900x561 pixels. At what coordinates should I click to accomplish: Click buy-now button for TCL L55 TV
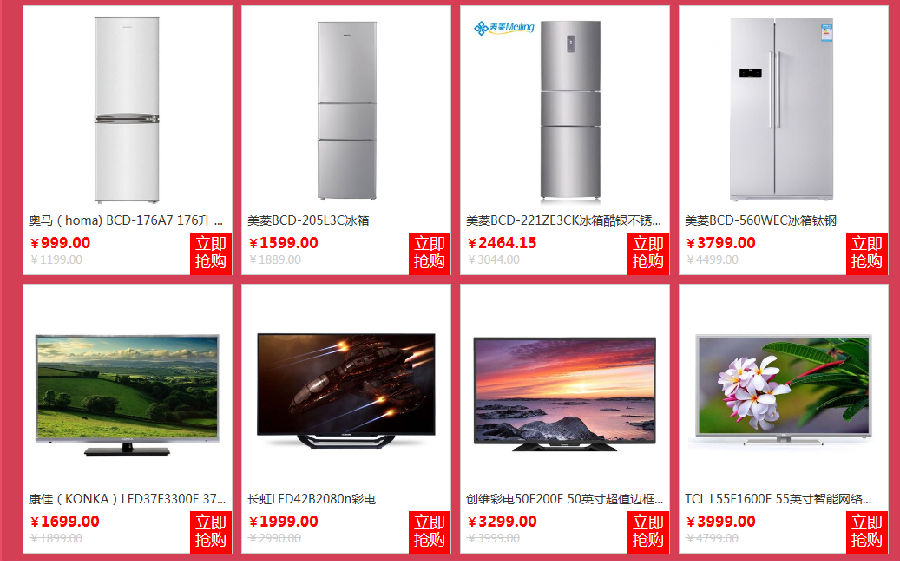coord(867,532)
